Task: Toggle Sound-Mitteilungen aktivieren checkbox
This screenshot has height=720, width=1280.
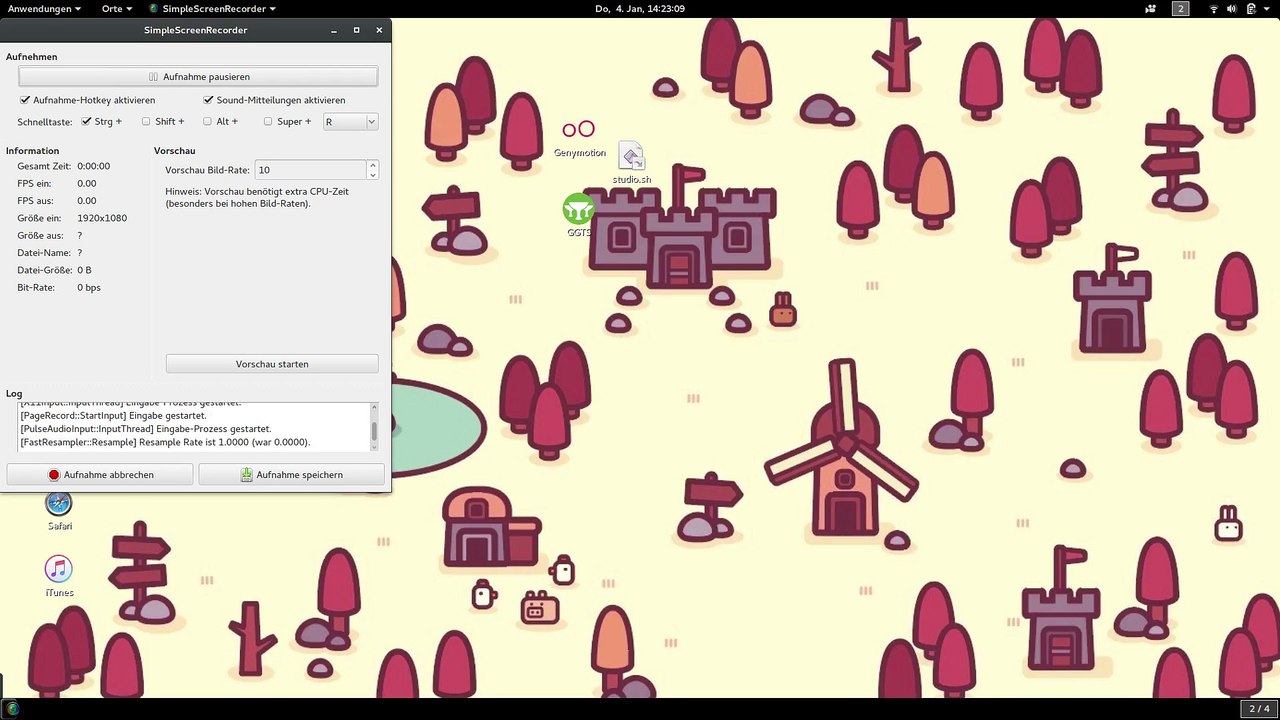Action: tap(209, 100)
